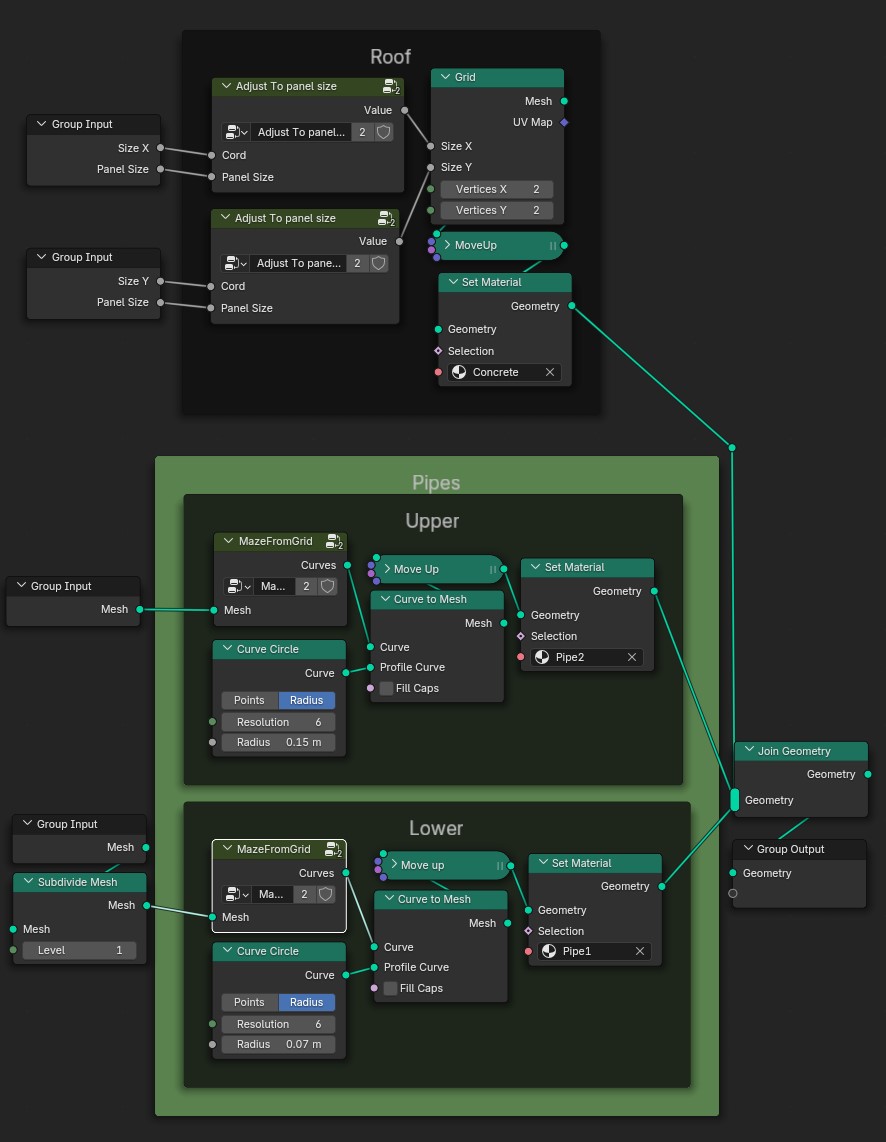Viewport: 886px width, 1142px height.
Task: Click the 'Adjust To panel...' node group name field
Action: point(301,132)
